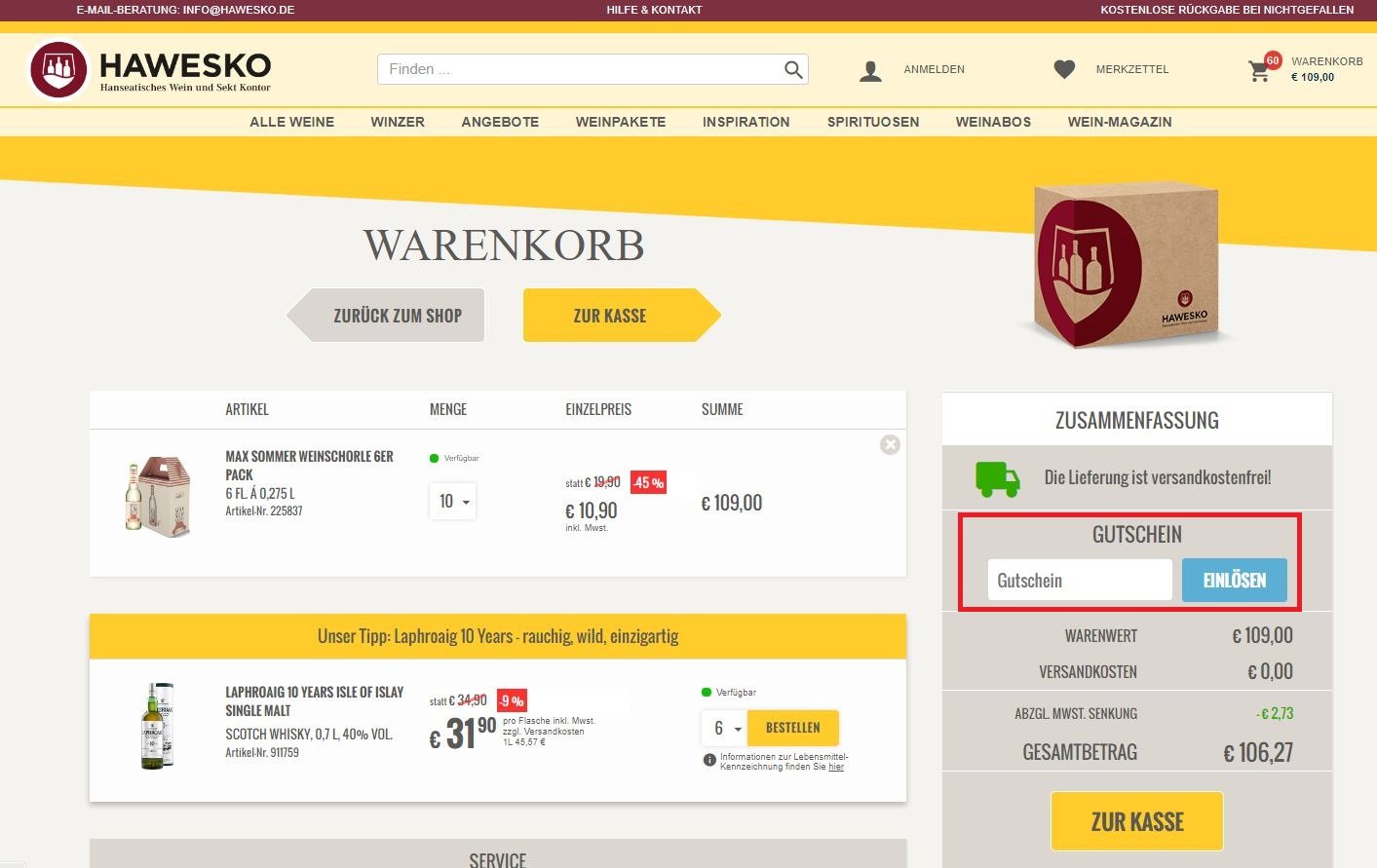The height and width of the screenshot is (868, 1377).
Task: Click the Hawesko wordmark text
Action: click(185, 65)
